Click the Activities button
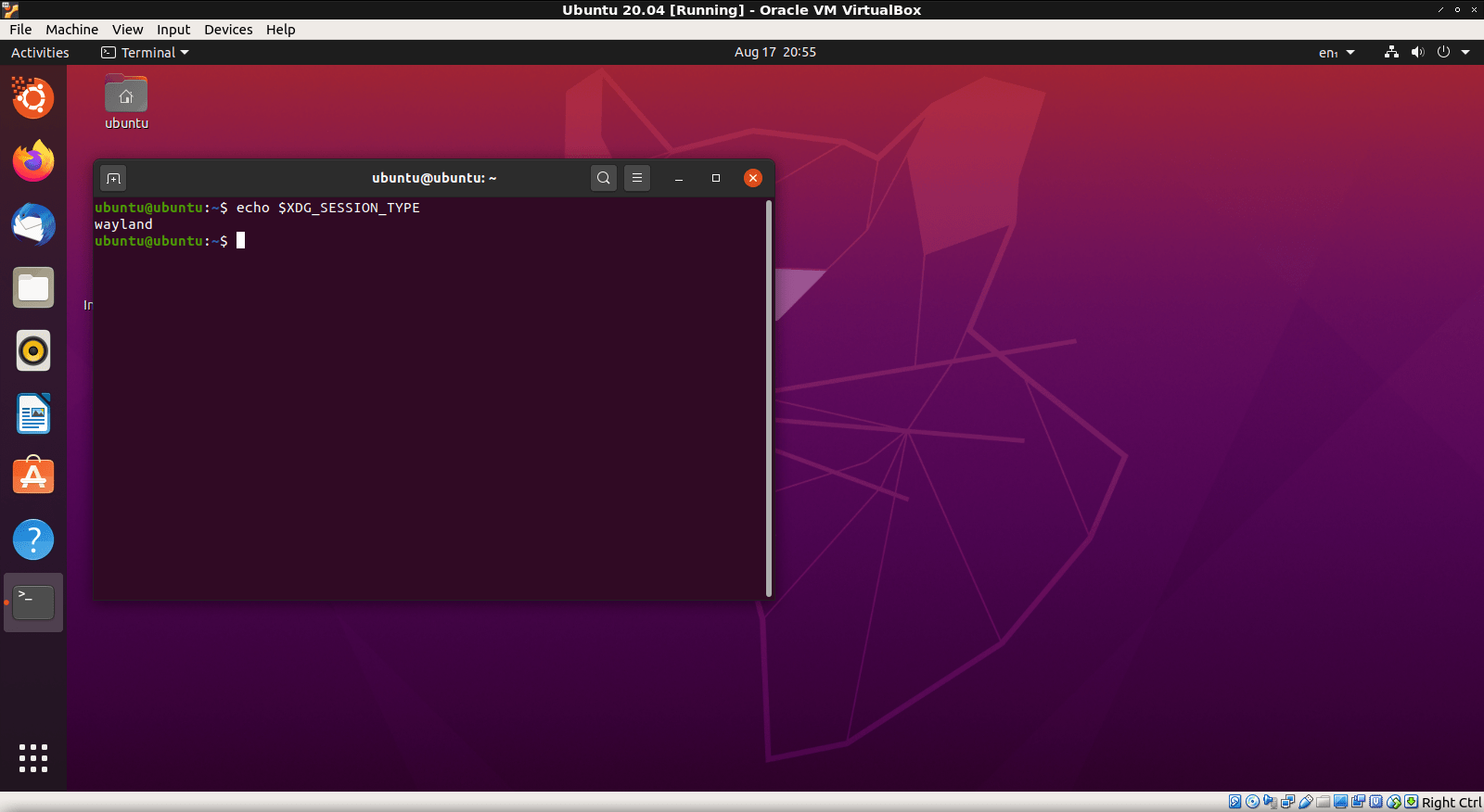Viewport: 1484px width, 812px height. tap(40, 53)
